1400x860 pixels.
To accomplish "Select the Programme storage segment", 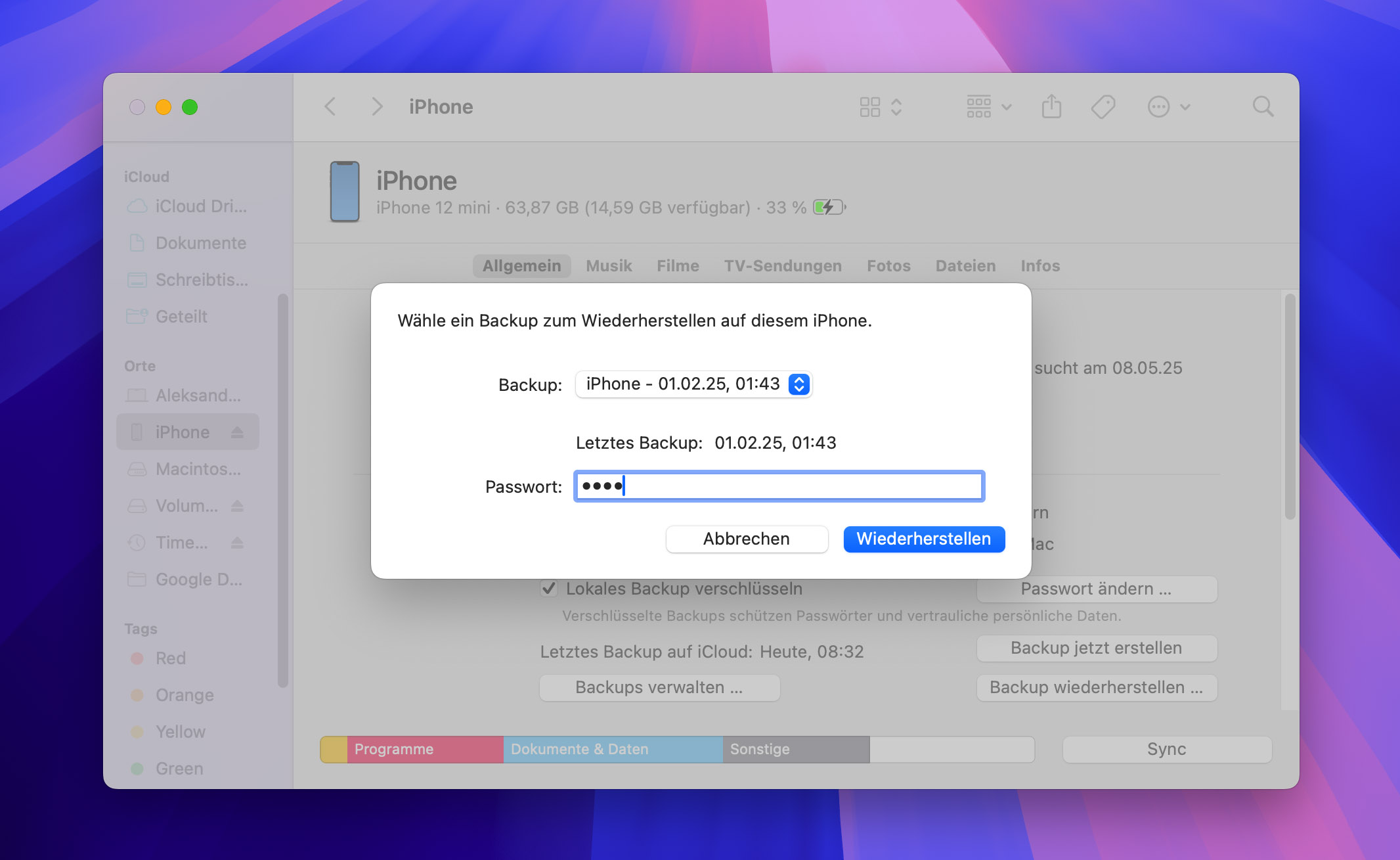I will pos(425,749).
